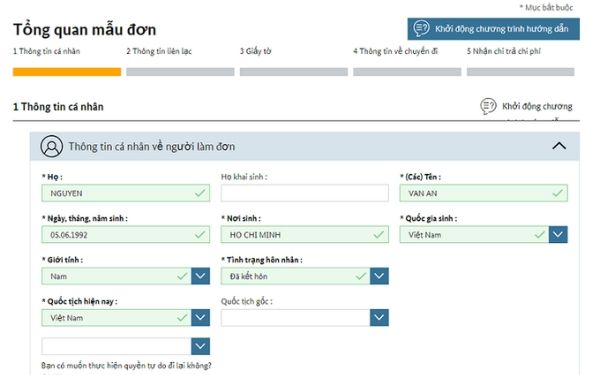This screenshot has height=375, width=600.
Task: Click the checkmark icon in Tên field
Action: click(558, 193)
